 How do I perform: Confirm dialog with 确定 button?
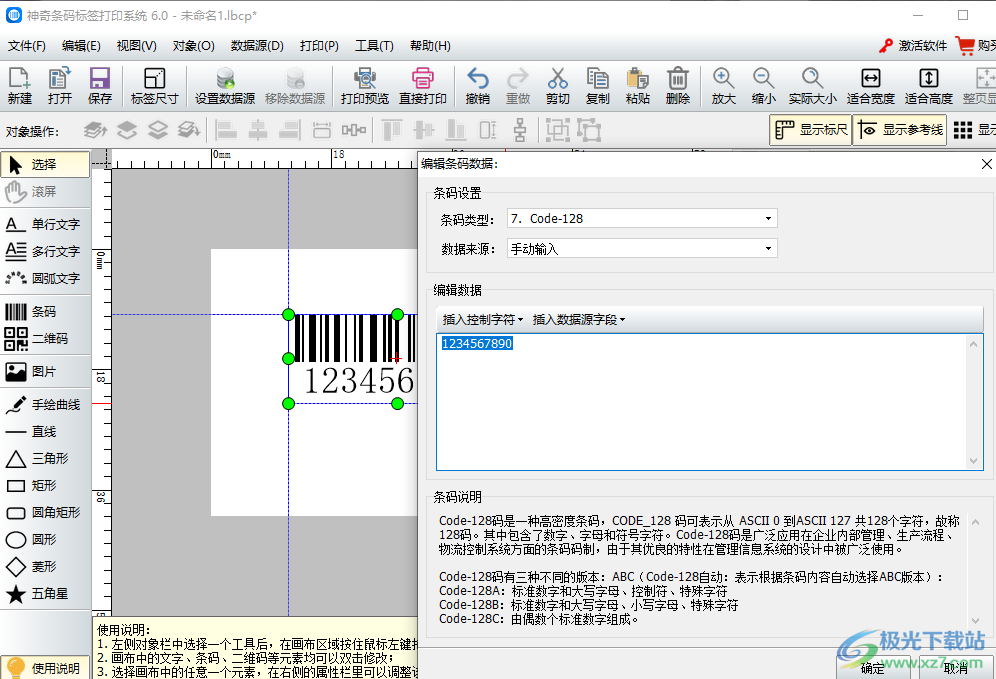point(873,668)
